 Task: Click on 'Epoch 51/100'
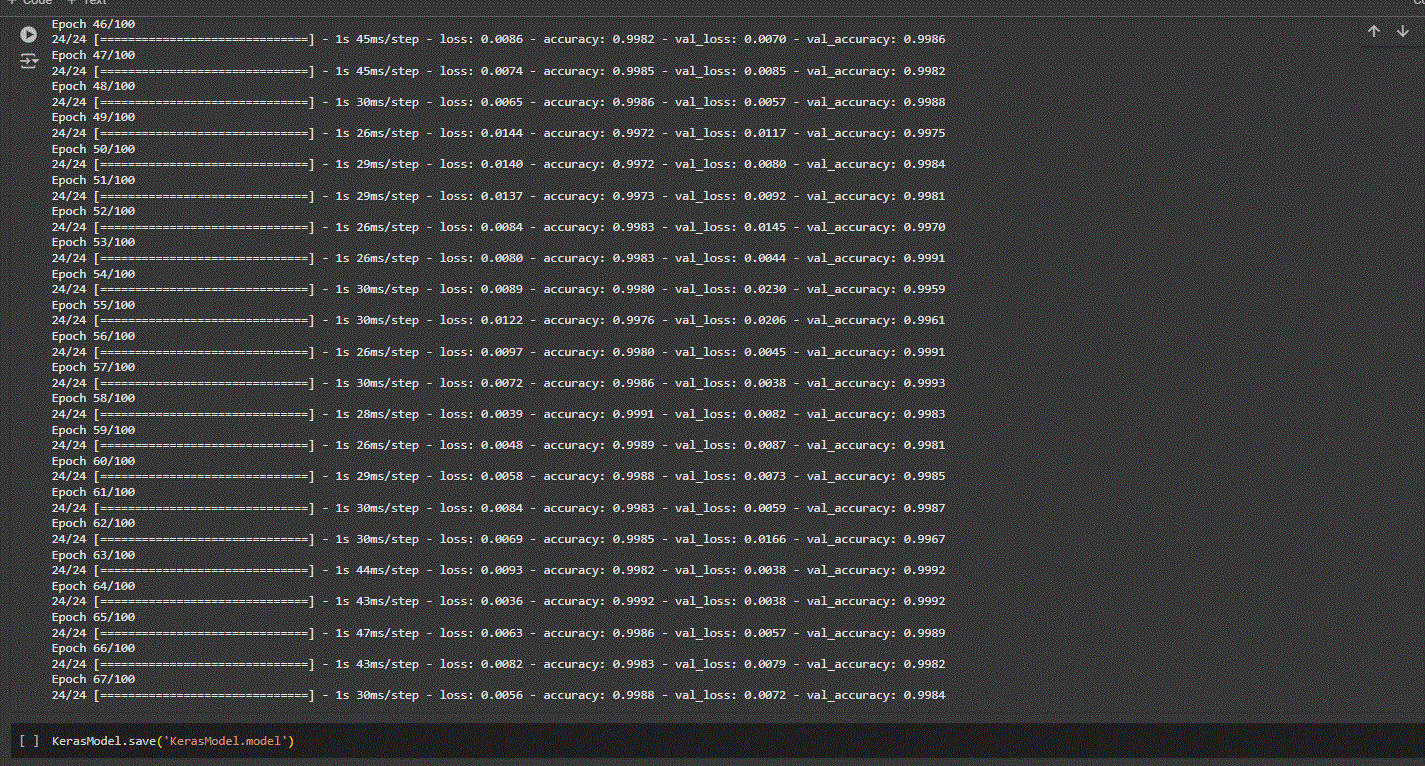(94, 180)
